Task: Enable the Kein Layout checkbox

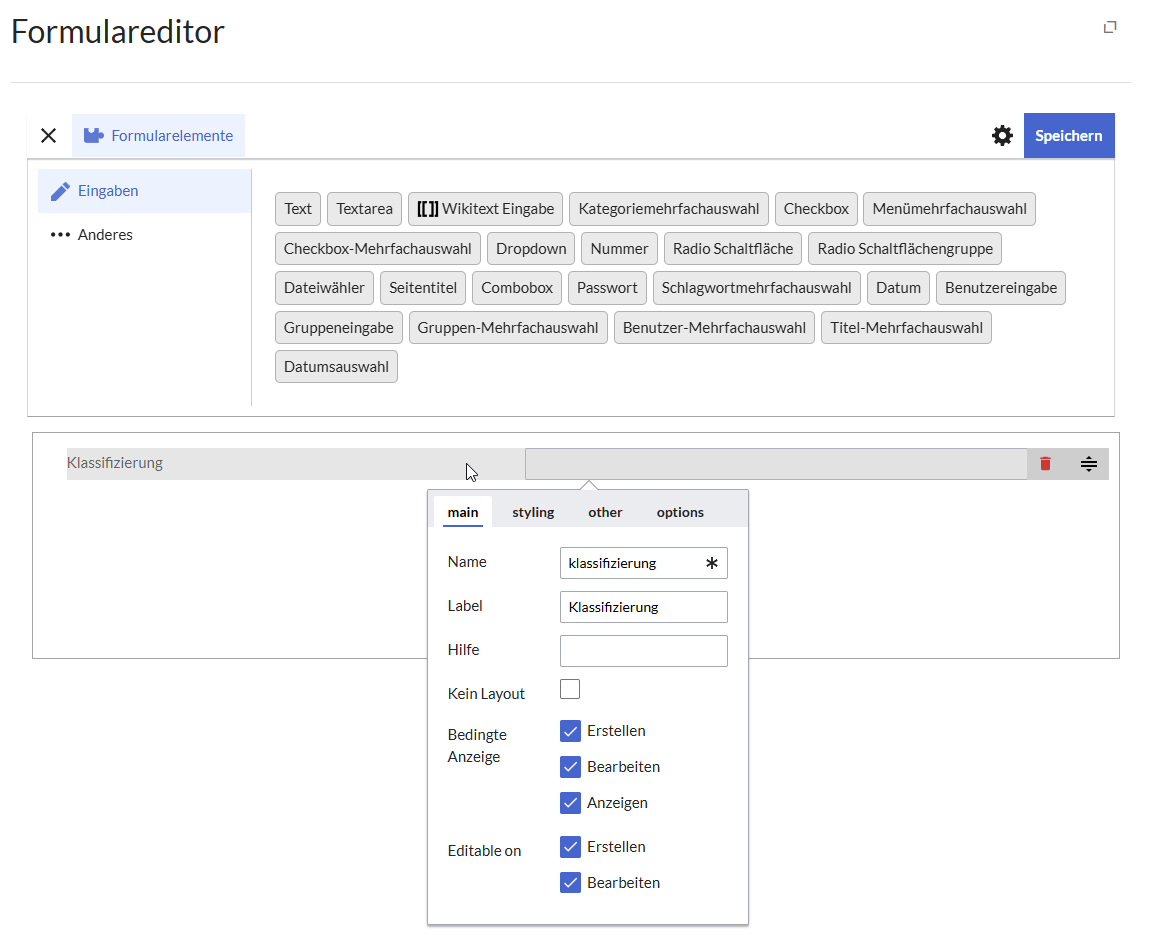Action: click(570, 689)
